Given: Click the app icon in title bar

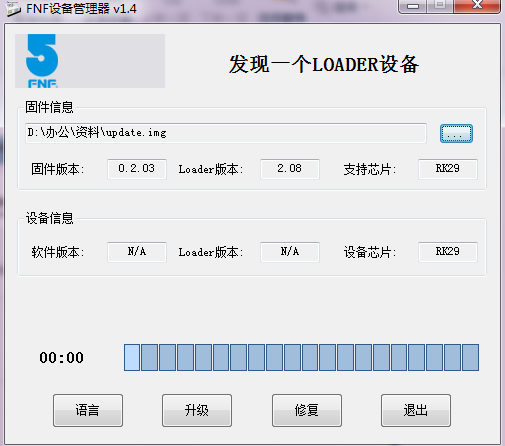Looking at the screenshot, I should click(14, 8).
